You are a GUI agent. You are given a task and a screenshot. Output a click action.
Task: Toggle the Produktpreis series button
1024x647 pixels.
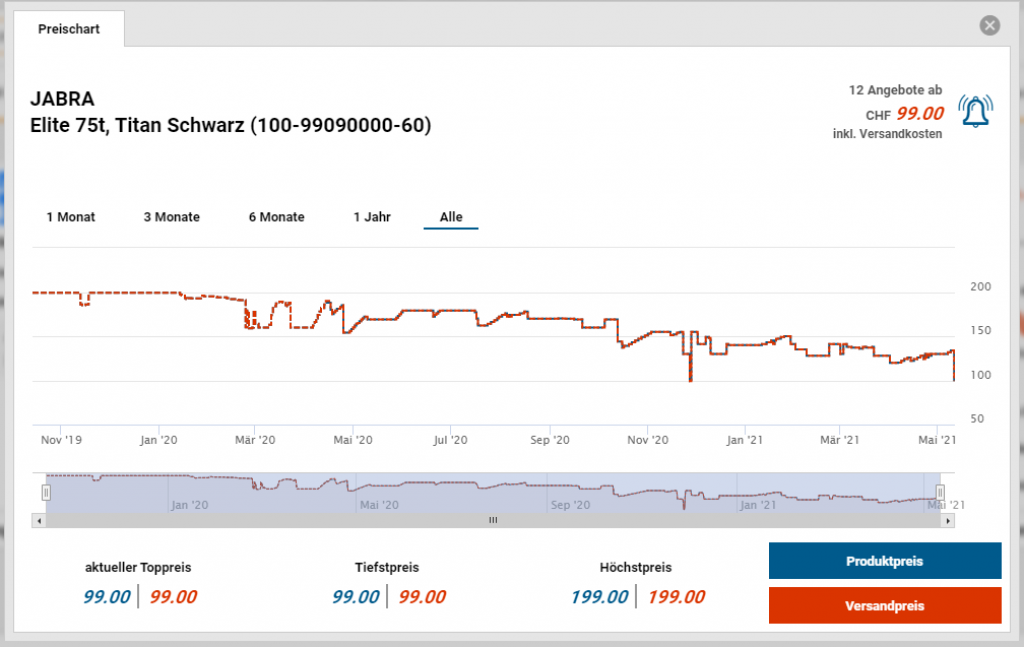884,561
